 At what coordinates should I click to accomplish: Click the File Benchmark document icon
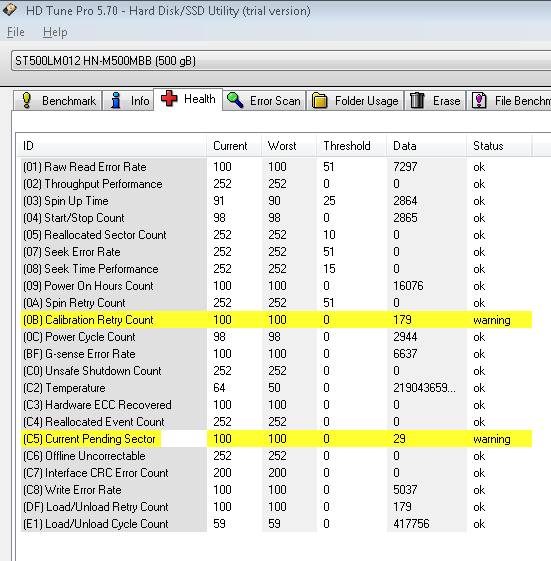click(x=479, y=100)
